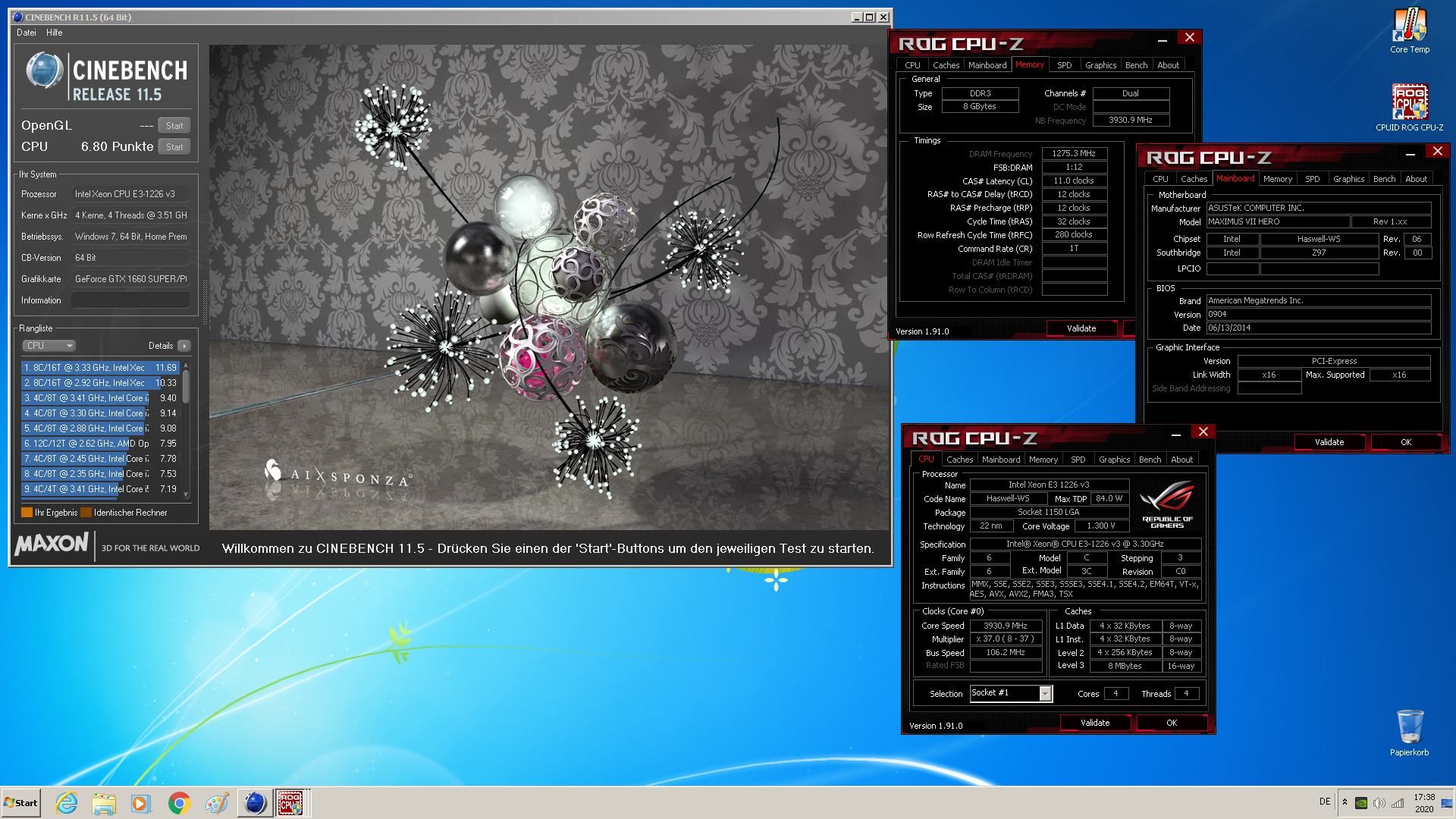The height and width of the screenshot is (819, 1456).
Task: Launch Google Chrome from taskbar
Action: tap(179, 803)
